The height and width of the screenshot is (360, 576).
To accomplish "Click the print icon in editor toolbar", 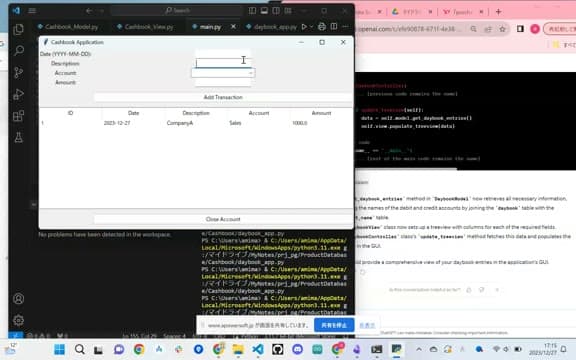I will (x=322, y=26).
